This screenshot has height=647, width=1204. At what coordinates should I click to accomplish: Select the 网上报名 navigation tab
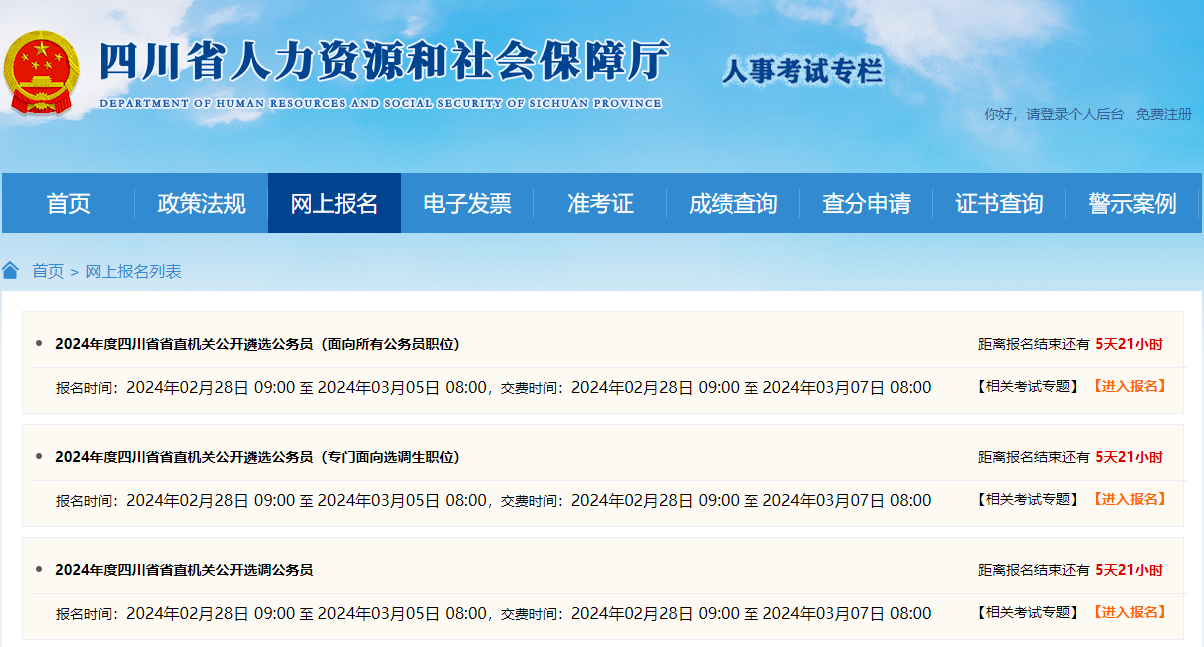pyautogui.click(x=334, y=203)
